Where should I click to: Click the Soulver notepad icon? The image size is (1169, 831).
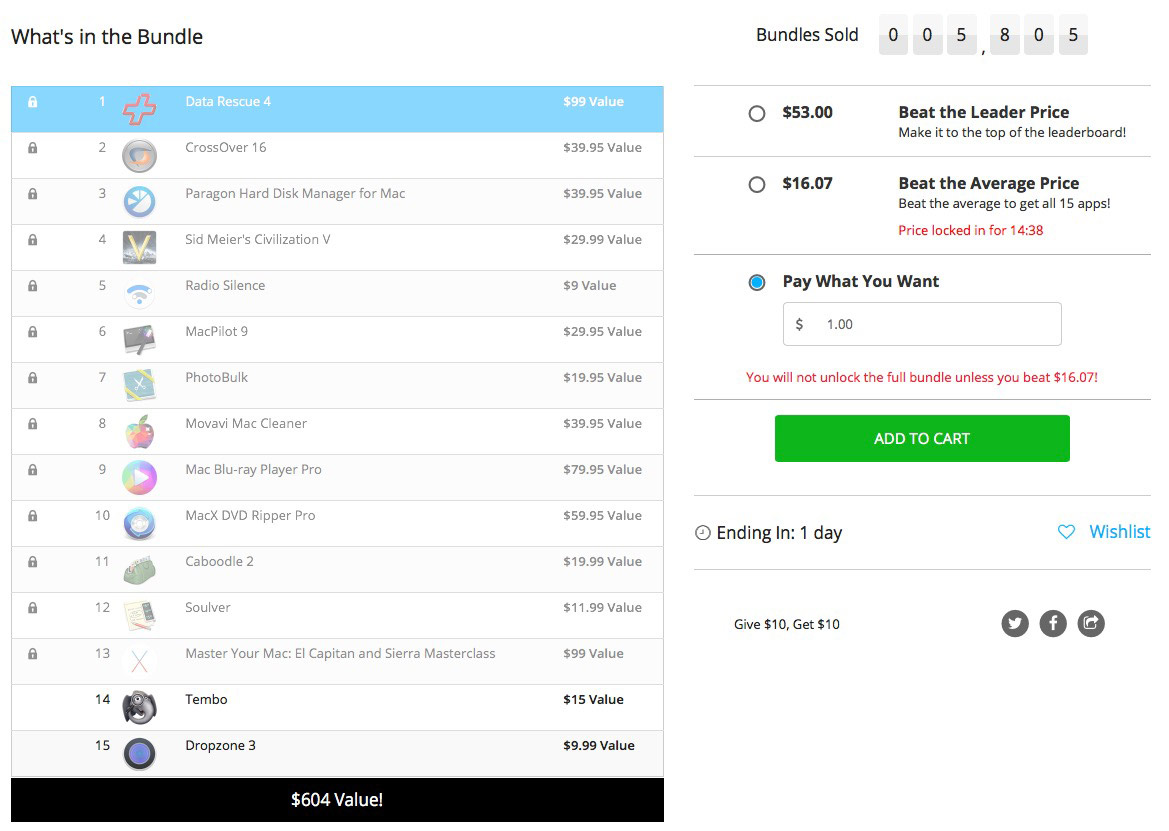coord(139,616)
